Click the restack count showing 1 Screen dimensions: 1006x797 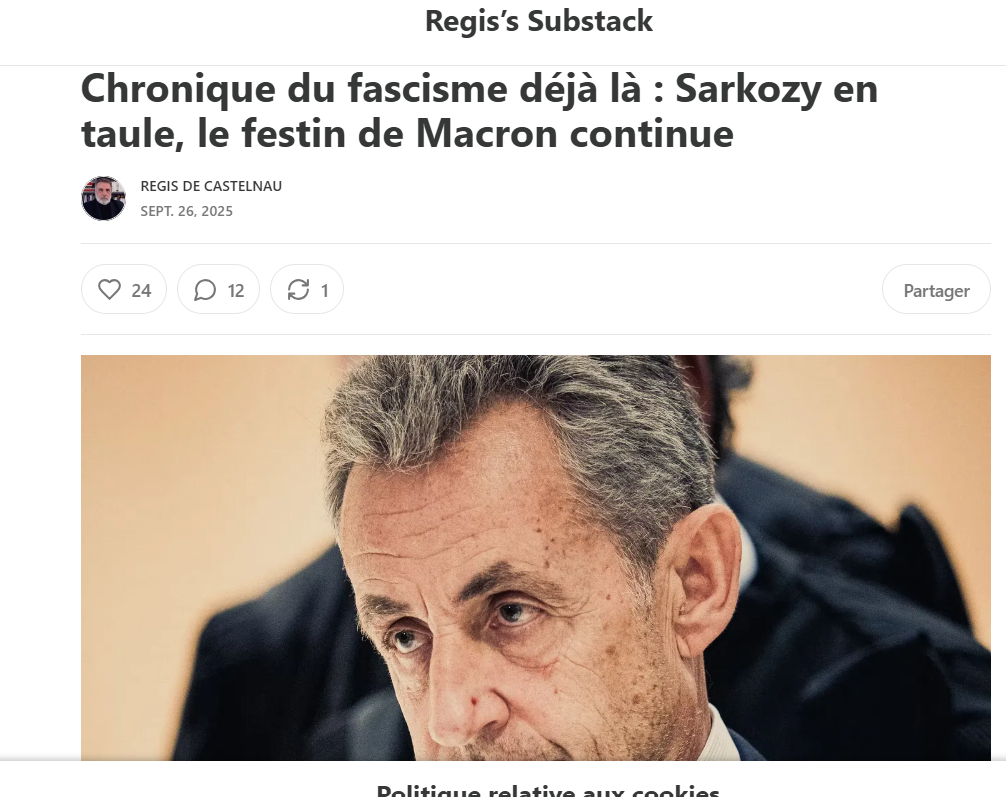tap(325, 291)
